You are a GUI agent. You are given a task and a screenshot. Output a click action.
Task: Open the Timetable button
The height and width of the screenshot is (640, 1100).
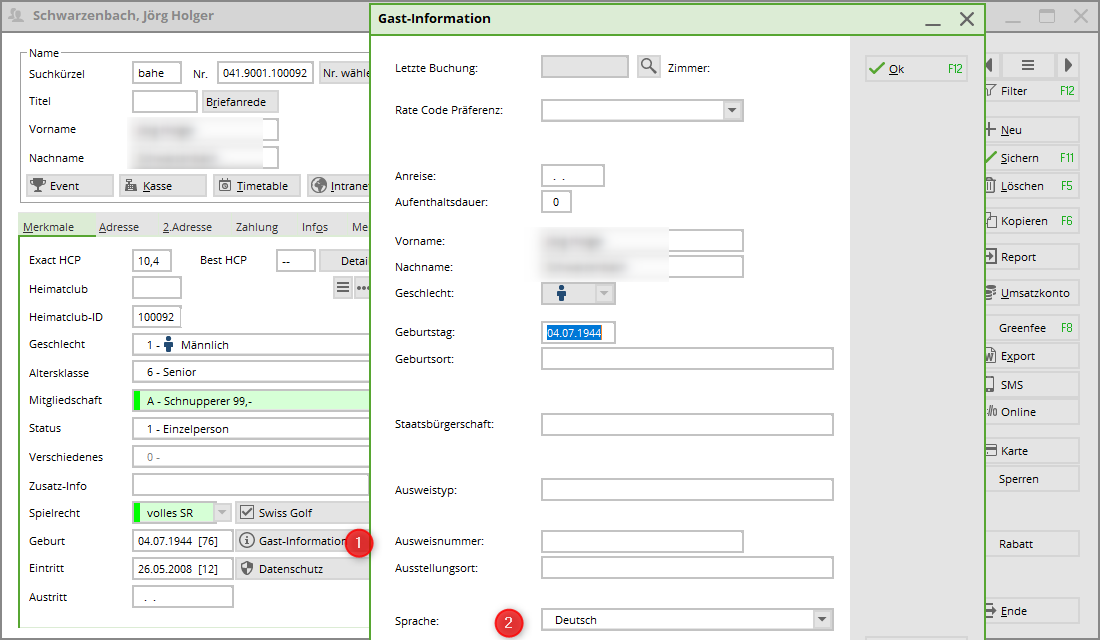[256, 186]
